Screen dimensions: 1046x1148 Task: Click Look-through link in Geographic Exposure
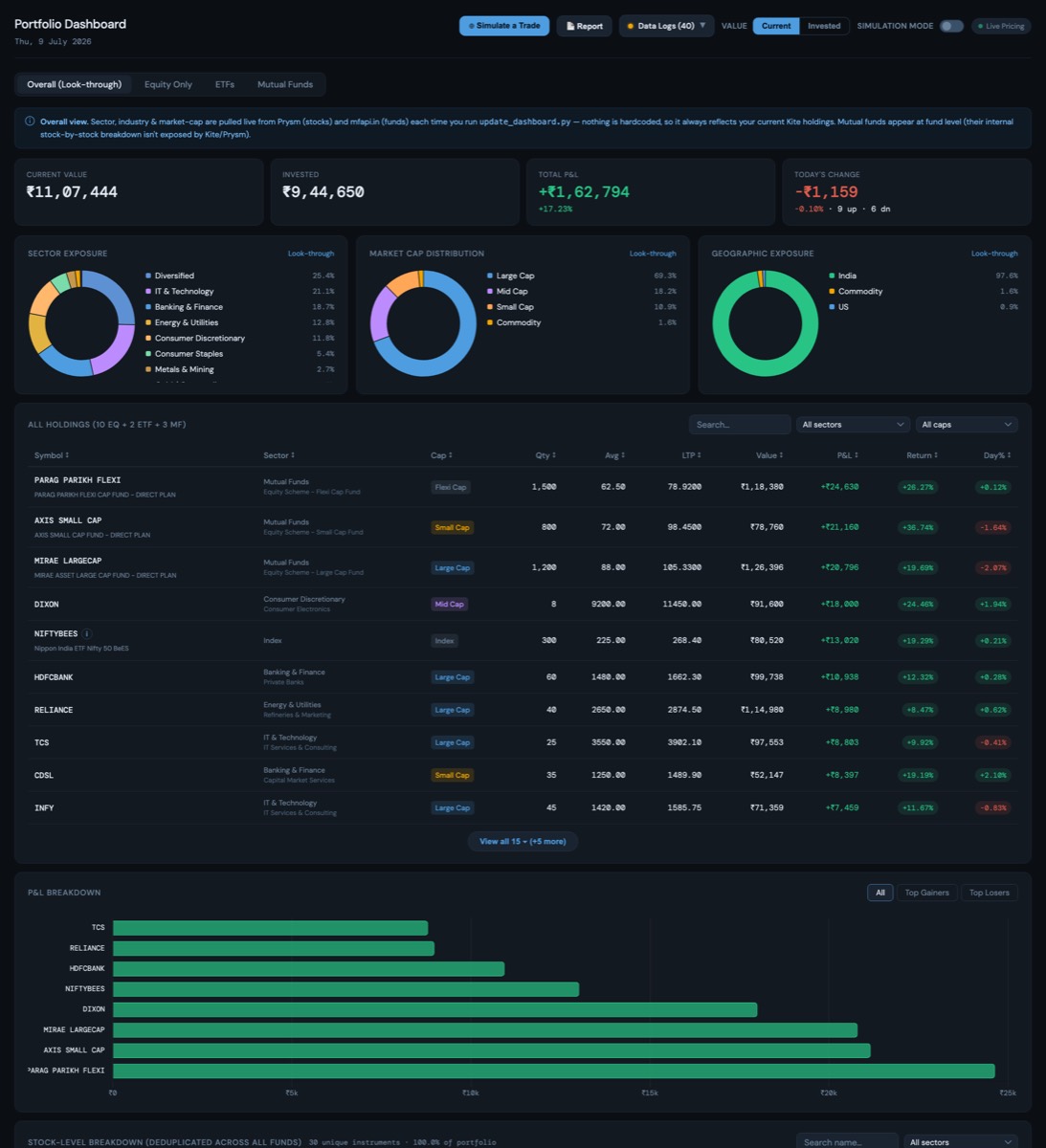coord(994,254)
